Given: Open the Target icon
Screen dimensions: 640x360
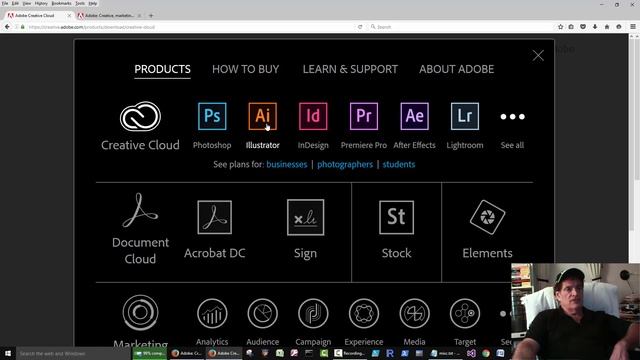Looking at the screenshot, I should click(465, 313).
